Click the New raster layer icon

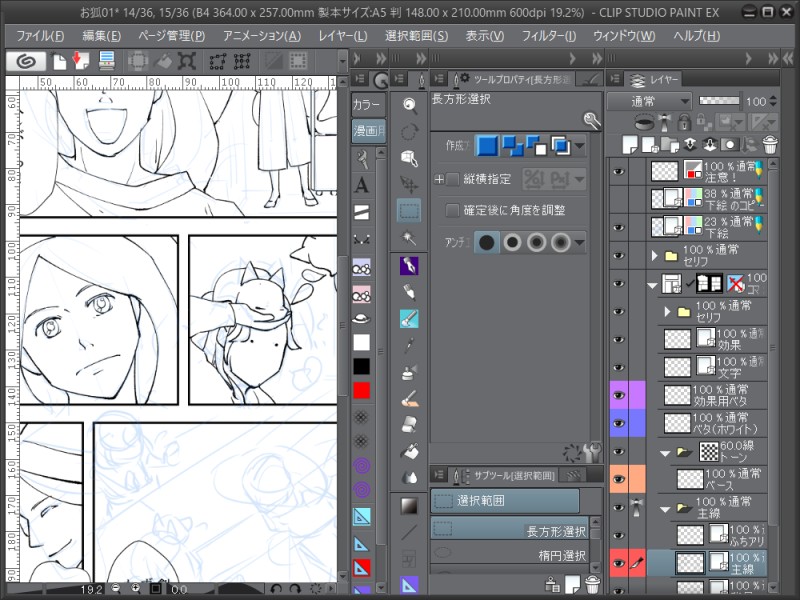tap(630, 145)
